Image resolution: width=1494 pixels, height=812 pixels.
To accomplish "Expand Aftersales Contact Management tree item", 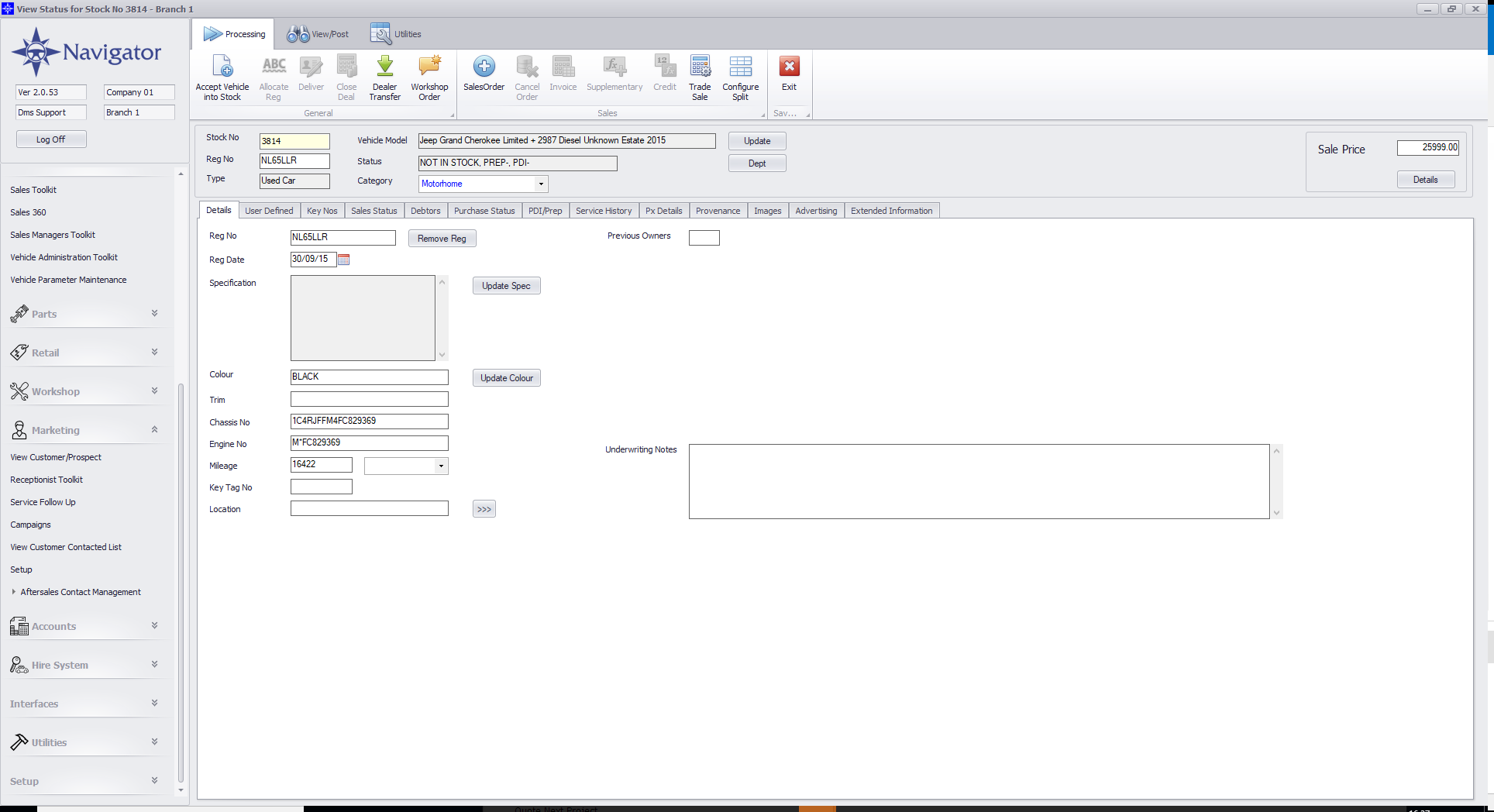I will 14,592.
